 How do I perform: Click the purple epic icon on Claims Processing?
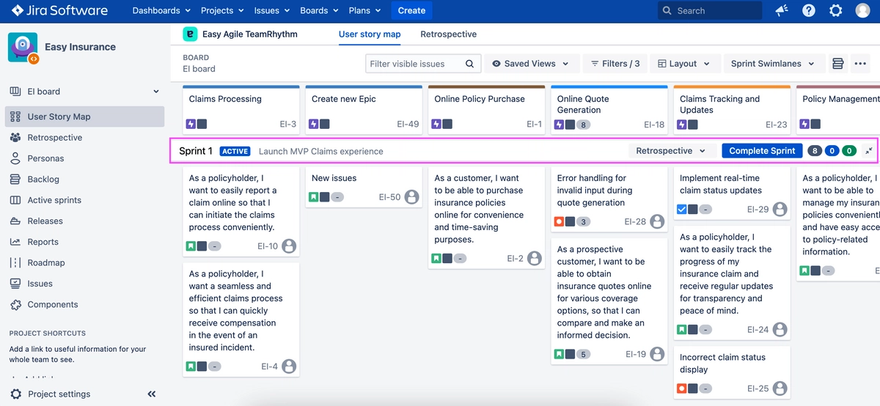coord(191,124)
